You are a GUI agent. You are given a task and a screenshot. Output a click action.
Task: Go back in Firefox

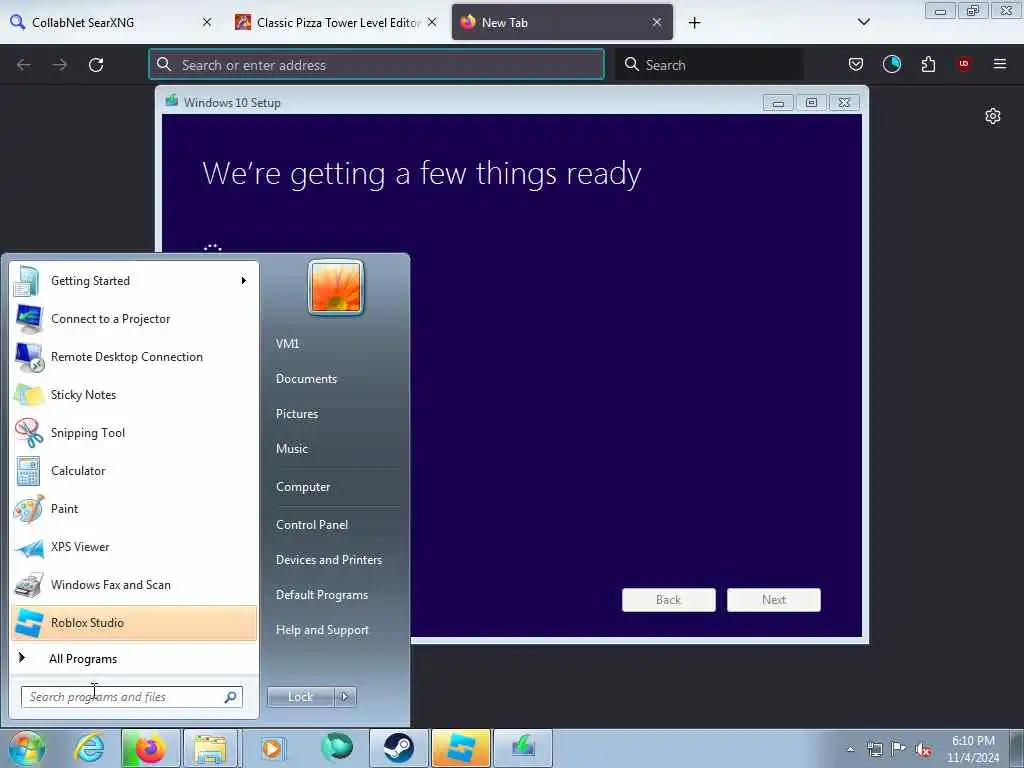[x=24, y=65]
